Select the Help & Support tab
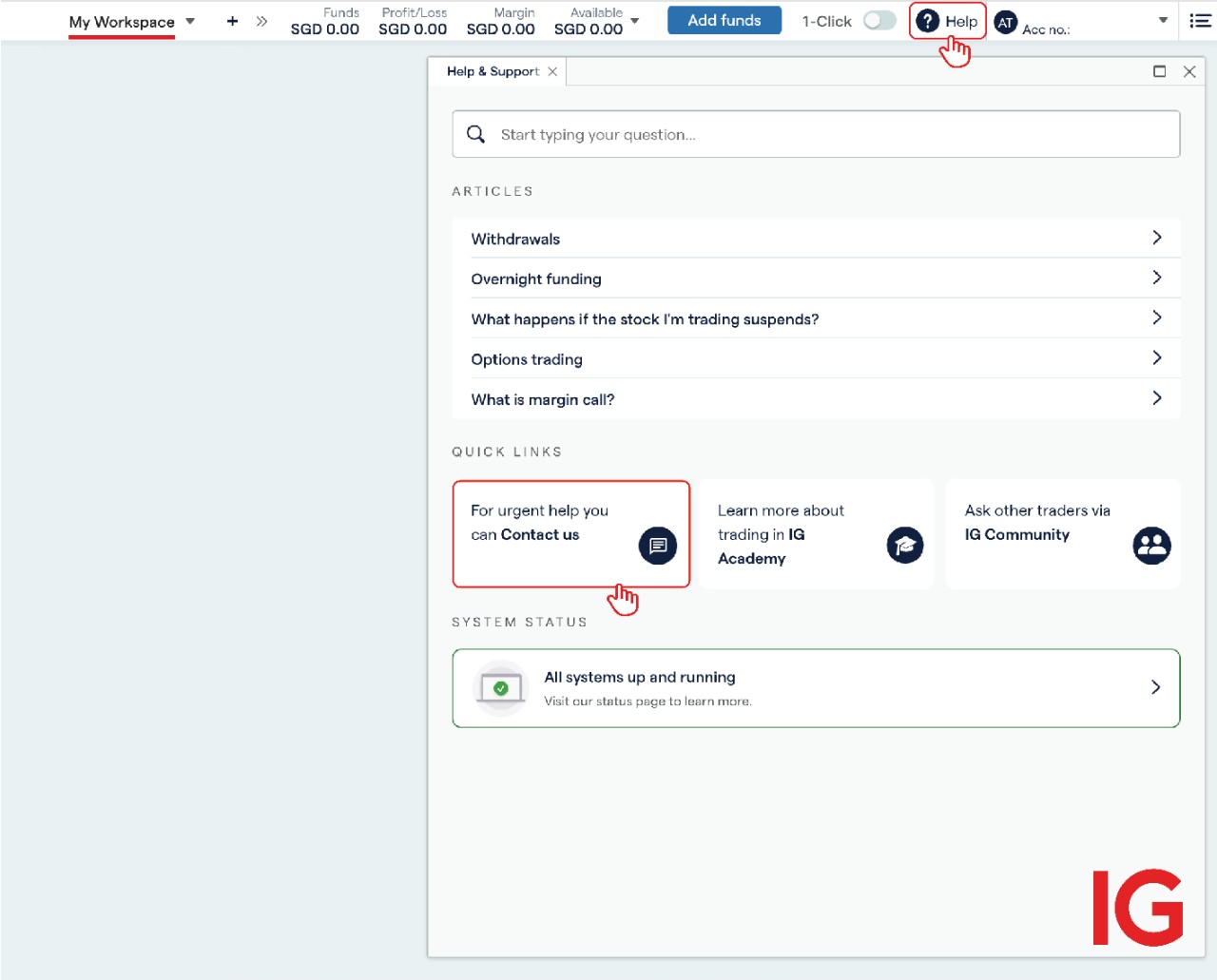Image resolution: width=1217 pixels, height=980 pixels. [493, 71]
